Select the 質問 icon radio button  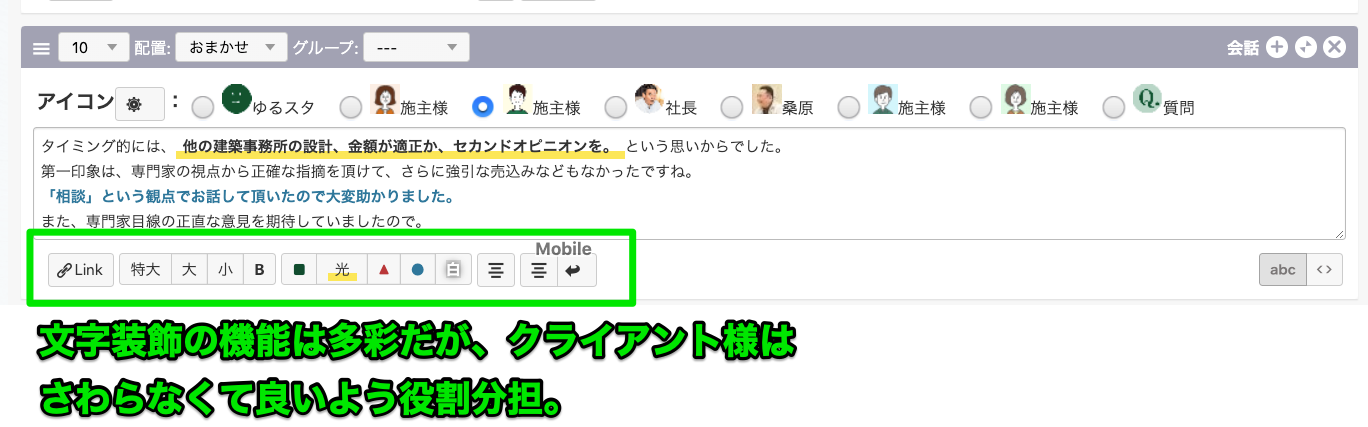coord(1114,106)
